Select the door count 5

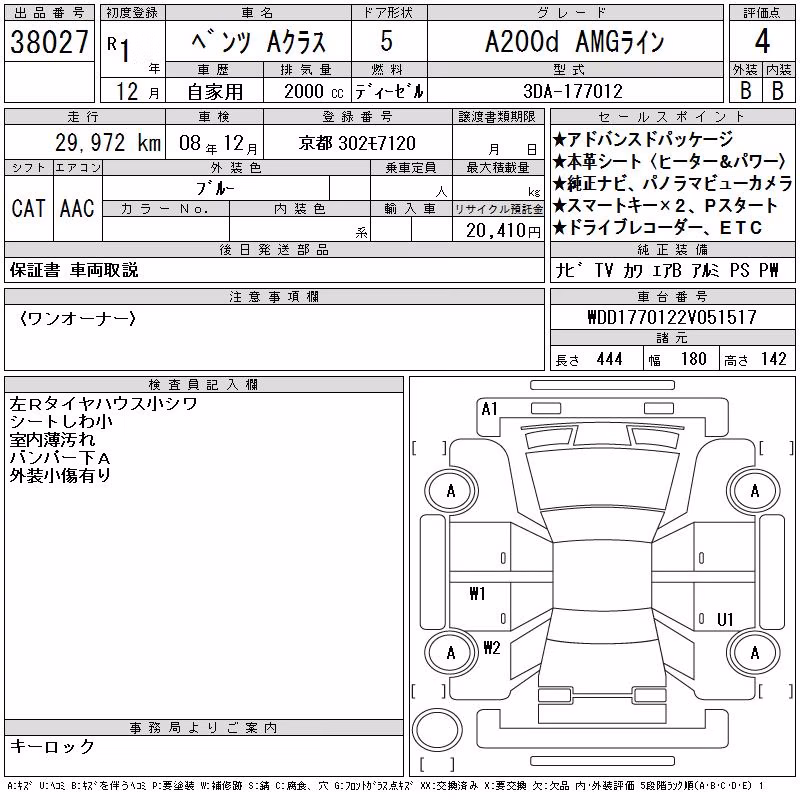[387, 41]
